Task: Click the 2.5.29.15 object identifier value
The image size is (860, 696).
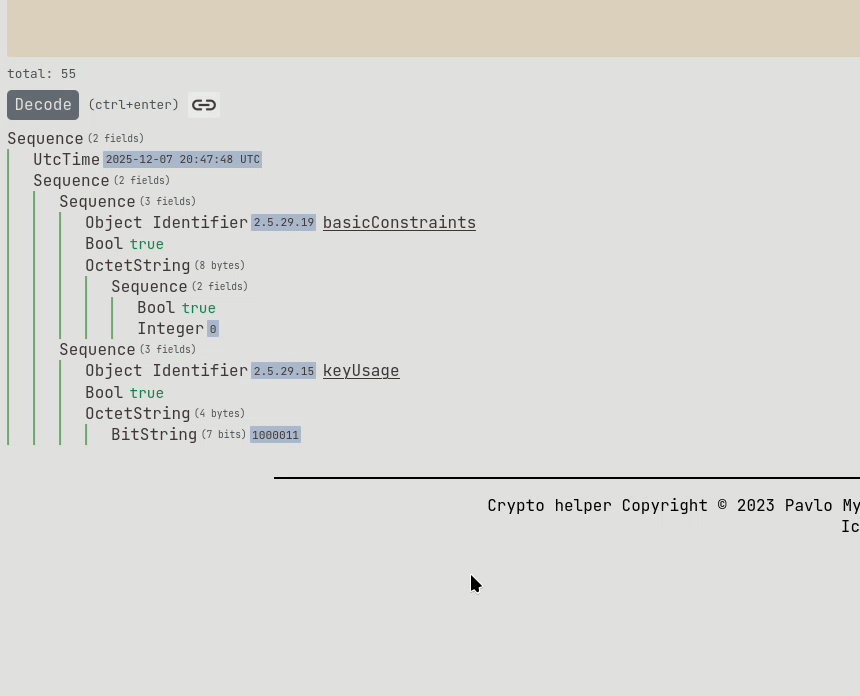Action: (283, 371)
